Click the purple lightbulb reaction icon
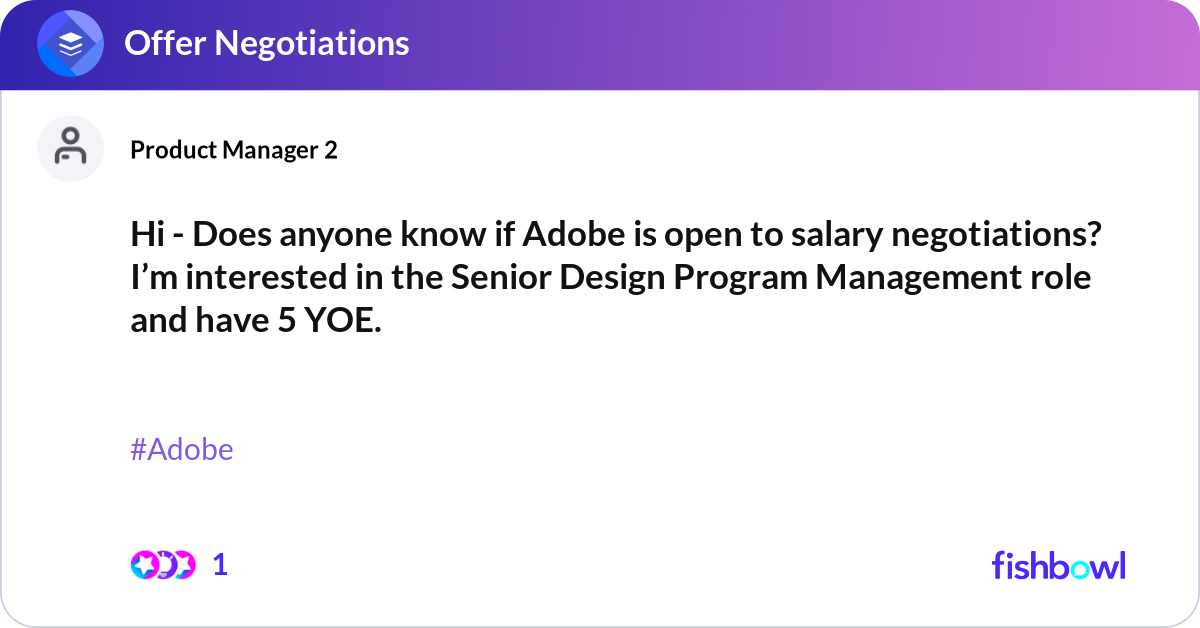1200x628 pixels. tap(163, 565)
